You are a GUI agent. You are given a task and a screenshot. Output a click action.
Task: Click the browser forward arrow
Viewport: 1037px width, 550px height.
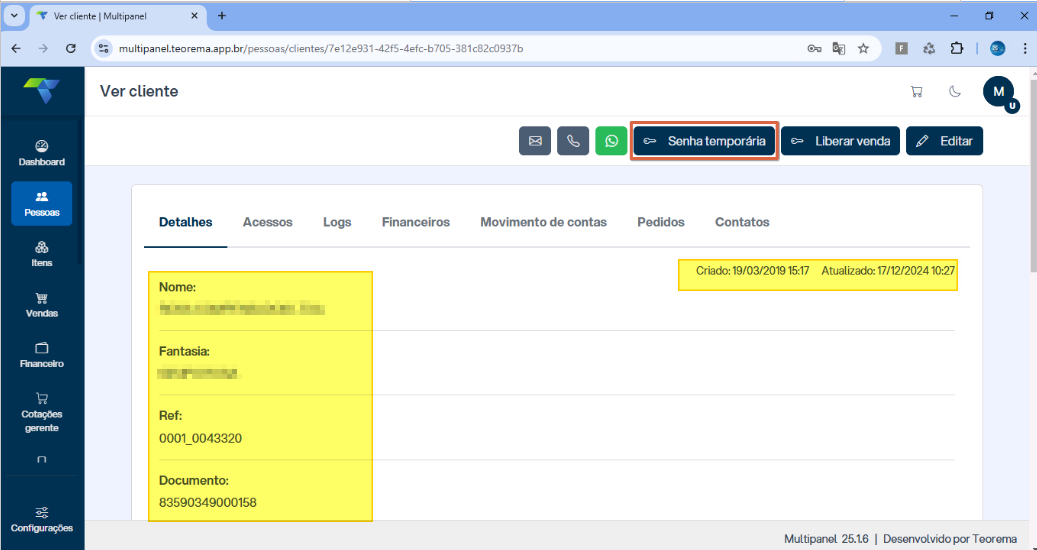point(44,48)
